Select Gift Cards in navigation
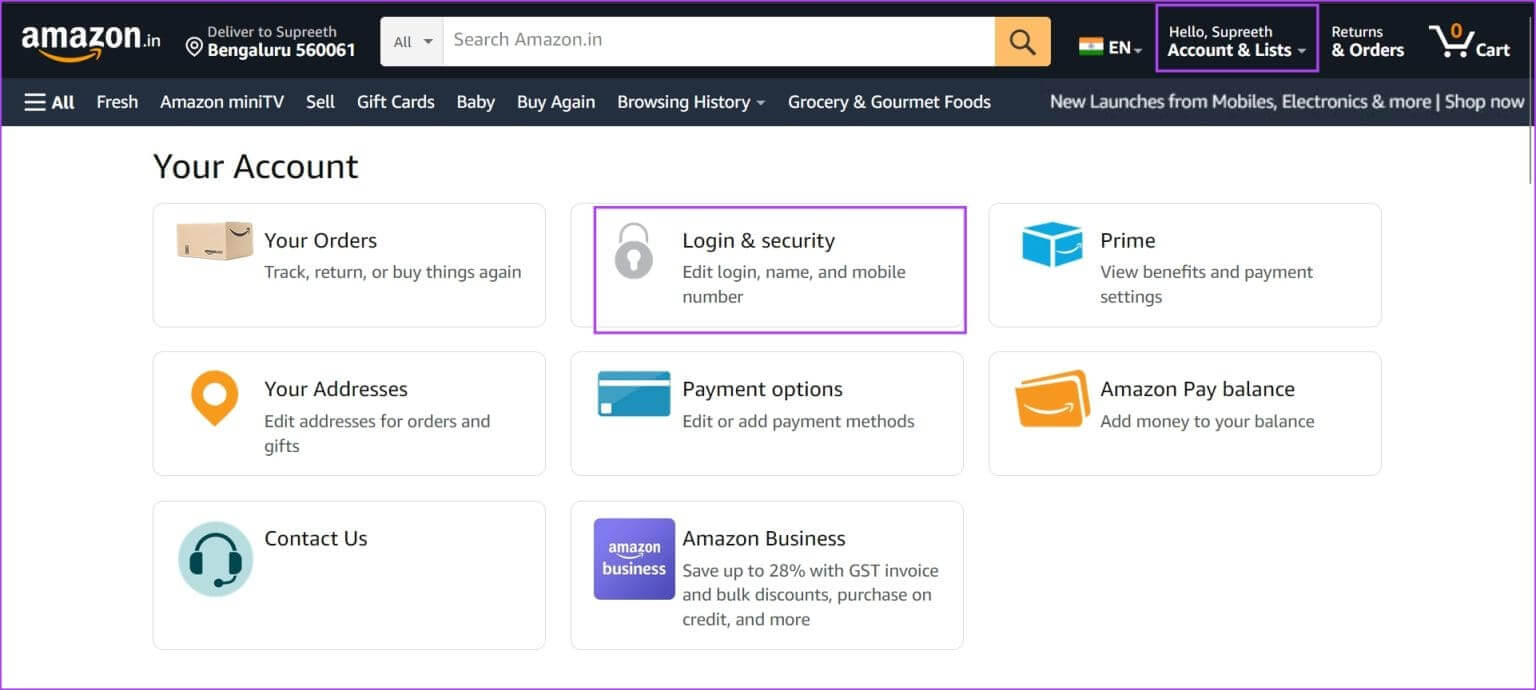This screenshot has height=690, width=1536. click(x=396, y=102)
